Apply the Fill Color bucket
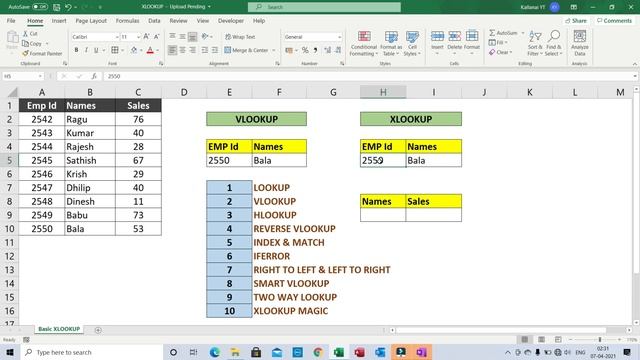Viewport: 640px width, 360px height. pyautogui.click(x=134, y=50)
